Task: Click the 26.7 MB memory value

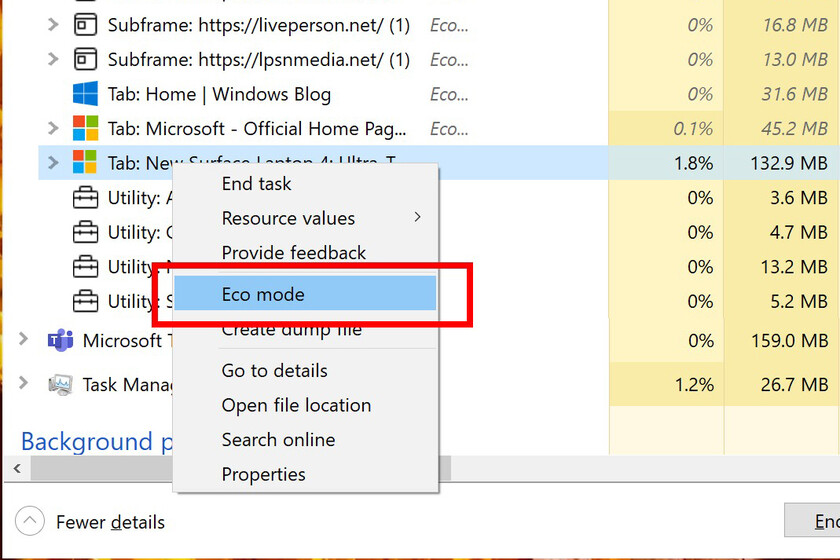Action: 794,384
